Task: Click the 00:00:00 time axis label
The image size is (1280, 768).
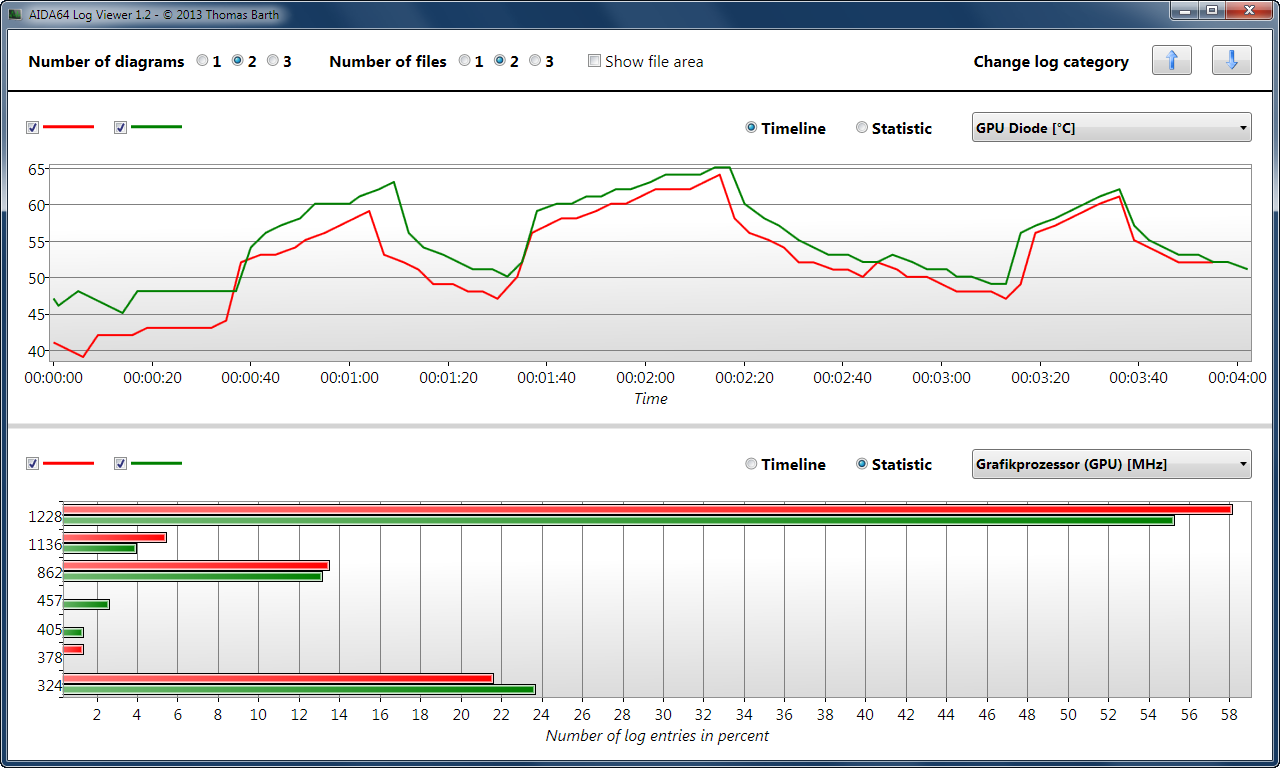Action: [x=54, y=378]
